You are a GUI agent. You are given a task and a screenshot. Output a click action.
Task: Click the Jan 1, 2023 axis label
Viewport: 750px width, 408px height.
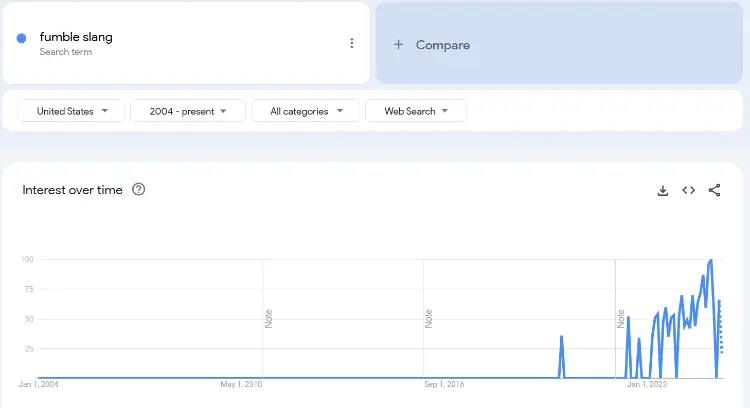coord(646,383)
